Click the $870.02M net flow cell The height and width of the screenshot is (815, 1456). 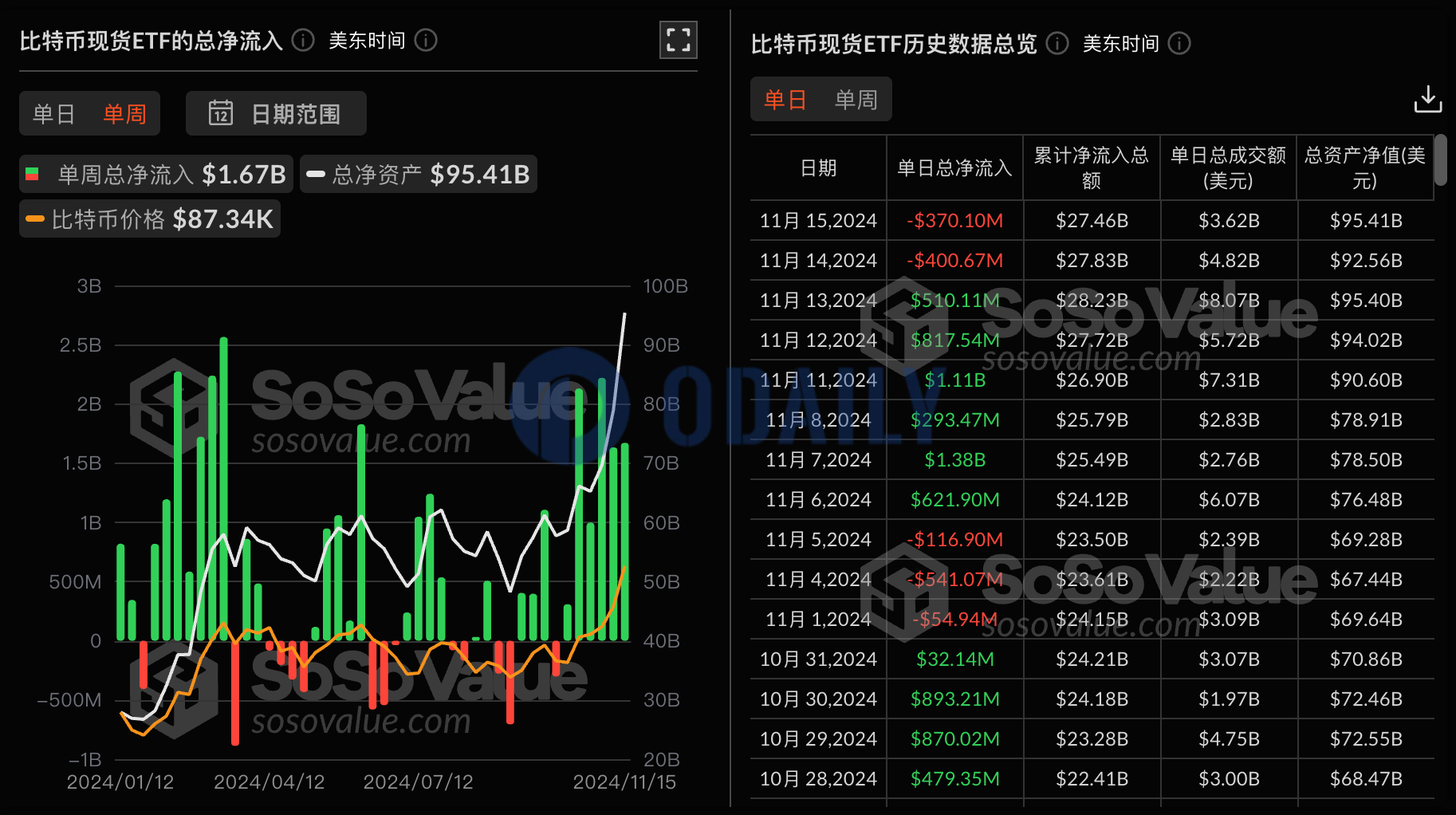(x=954, y=738)
